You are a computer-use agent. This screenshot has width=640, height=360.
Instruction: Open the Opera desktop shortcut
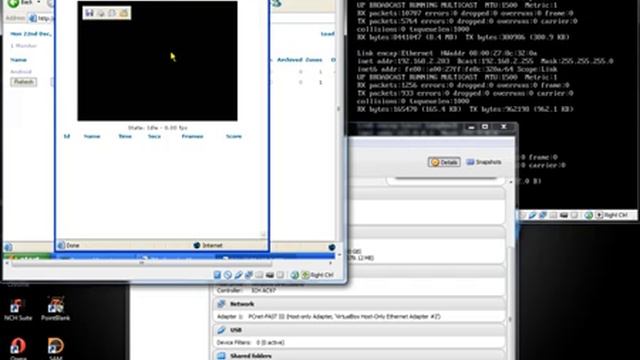[18, 349]
